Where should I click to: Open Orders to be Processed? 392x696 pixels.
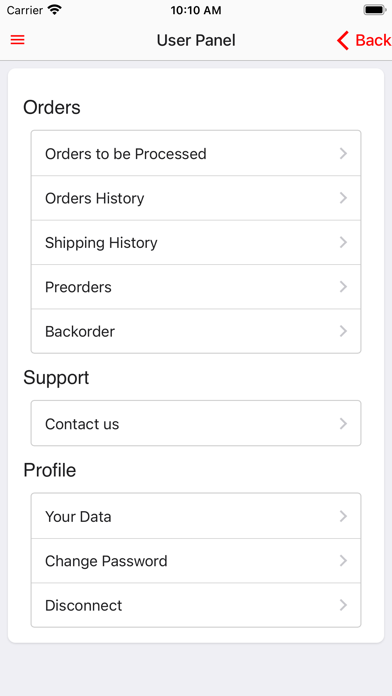(196, 153)
